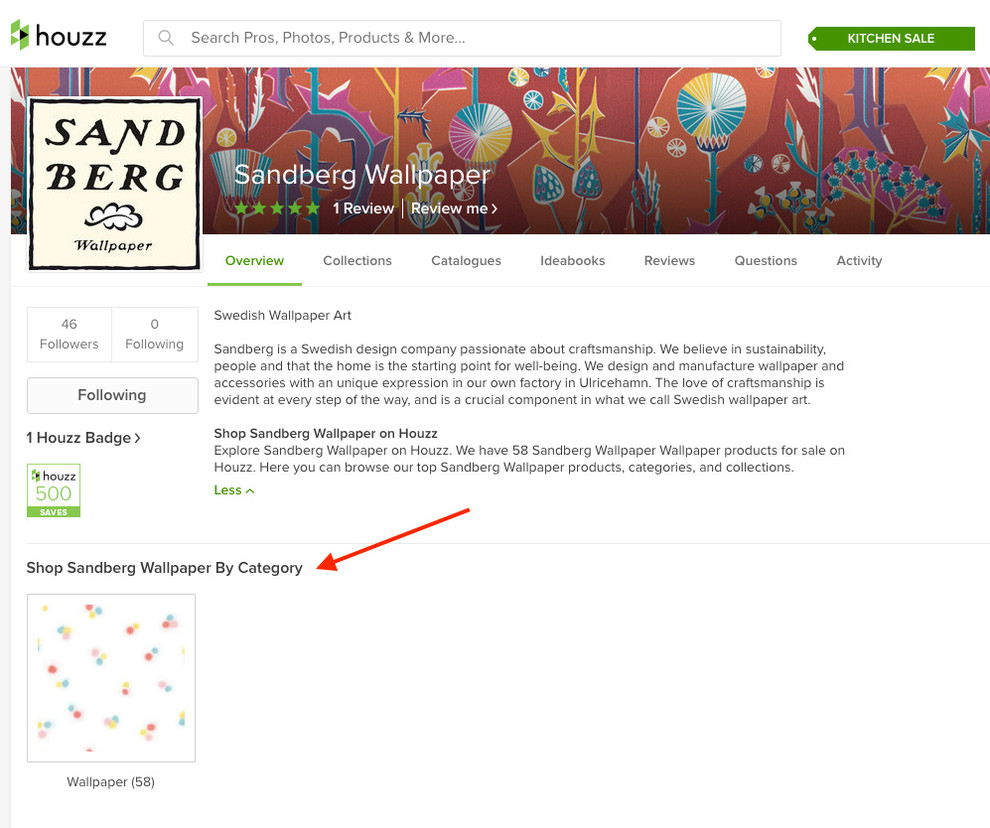Go to the Catalogues tab

coord(466,261)
